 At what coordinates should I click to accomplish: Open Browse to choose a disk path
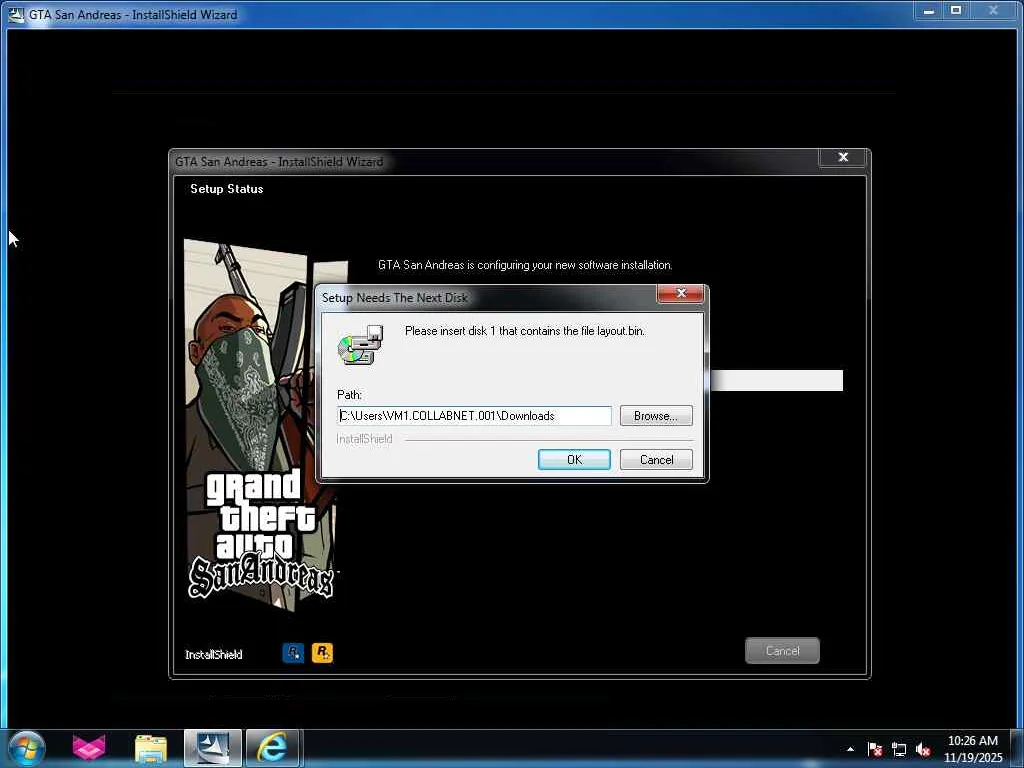click(x=656, y=415)
